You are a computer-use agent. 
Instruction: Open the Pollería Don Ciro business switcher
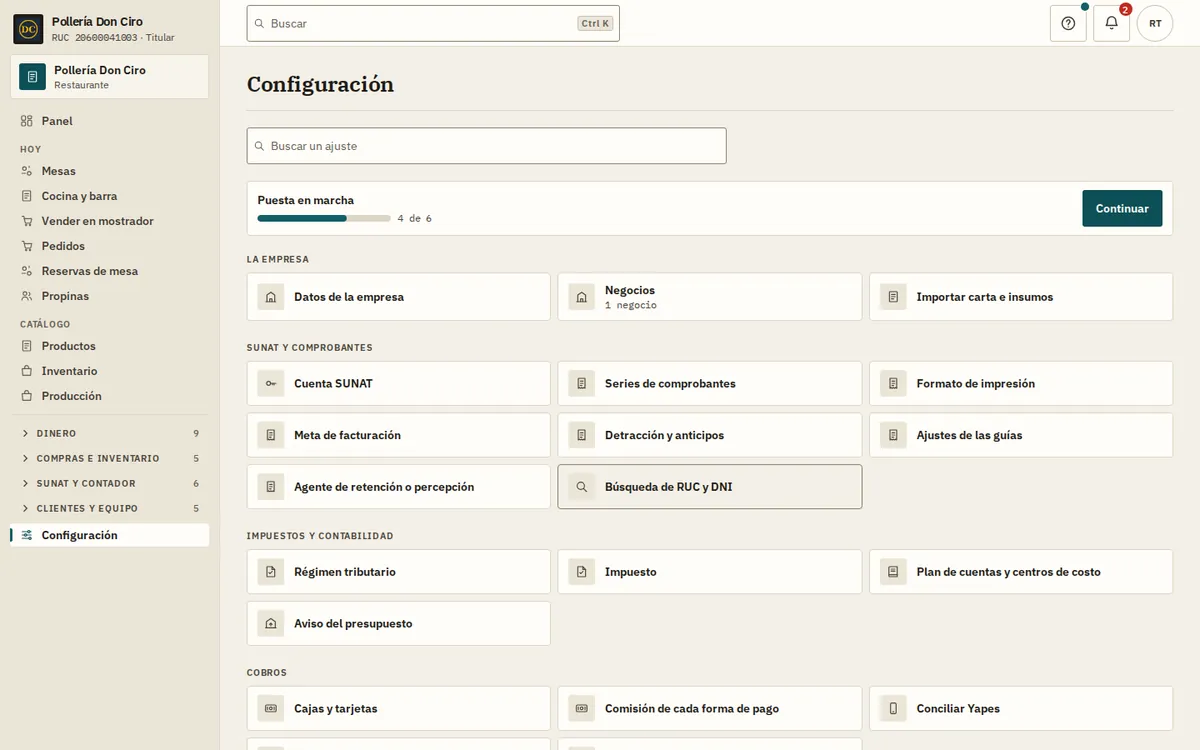click(x=110, y=77)
